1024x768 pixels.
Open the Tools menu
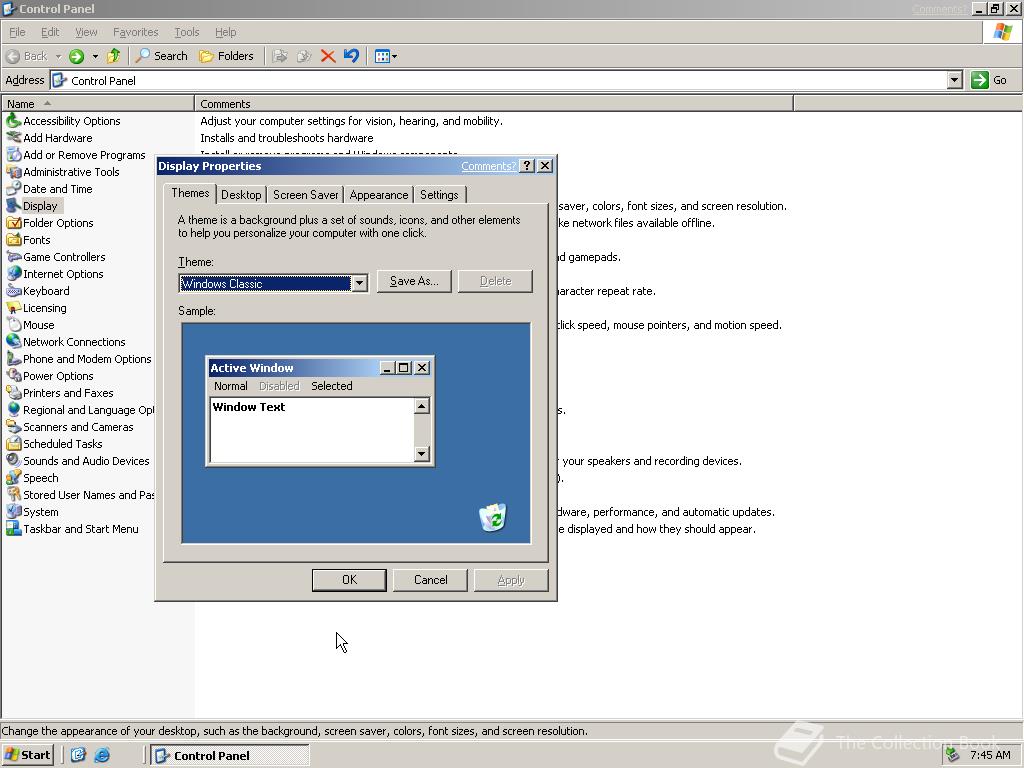point(186,32)
